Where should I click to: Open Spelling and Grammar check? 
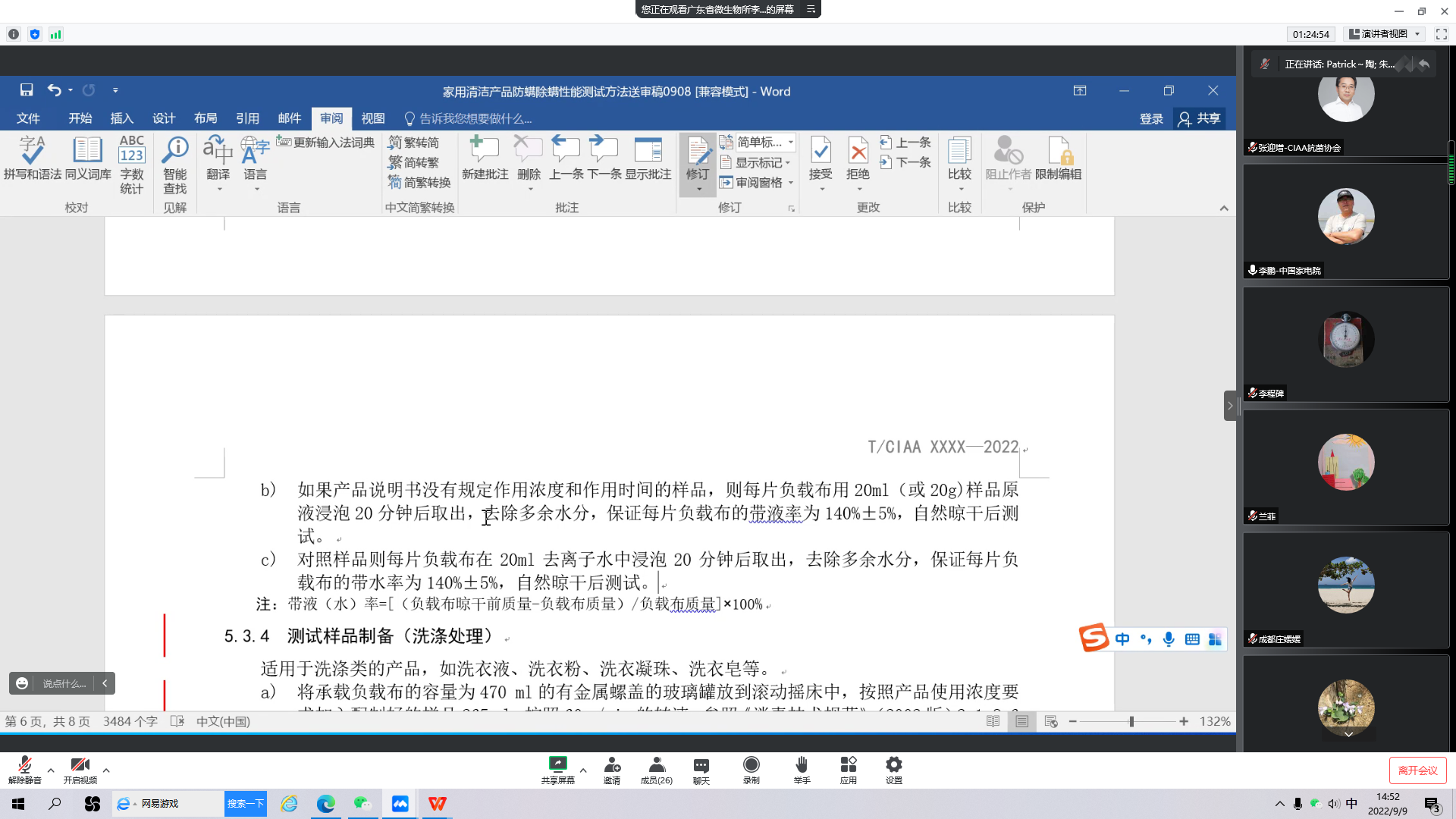click(x=33, y=158)
